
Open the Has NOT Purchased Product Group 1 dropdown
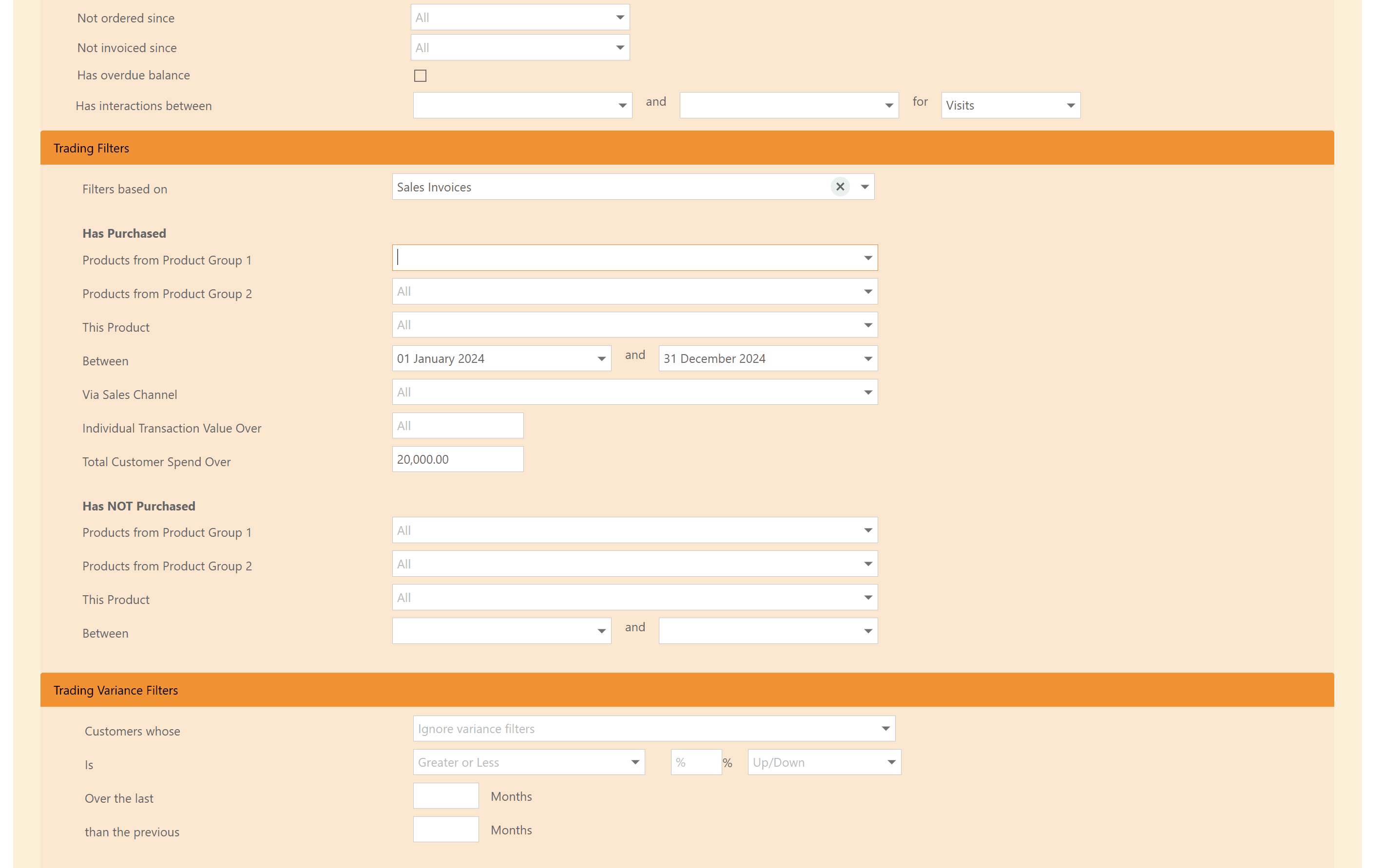tap(634, 530)
